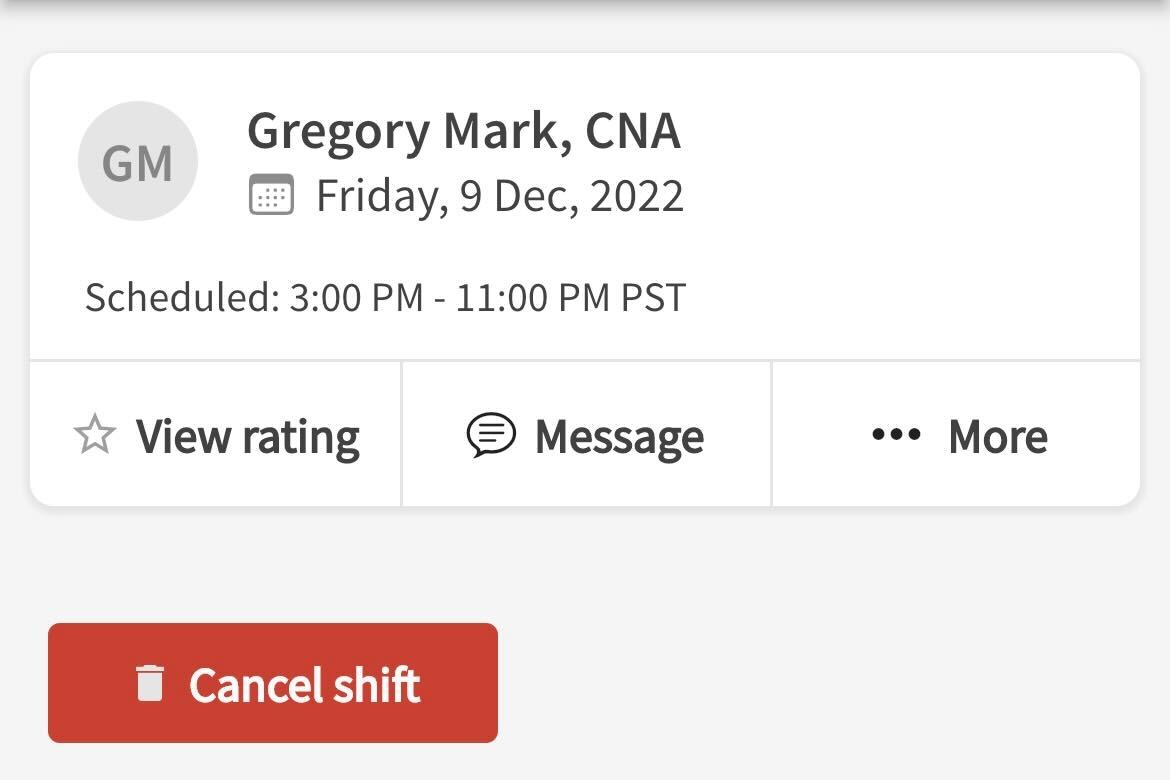
Task: Click the star icon for rating
Action: 95,436
